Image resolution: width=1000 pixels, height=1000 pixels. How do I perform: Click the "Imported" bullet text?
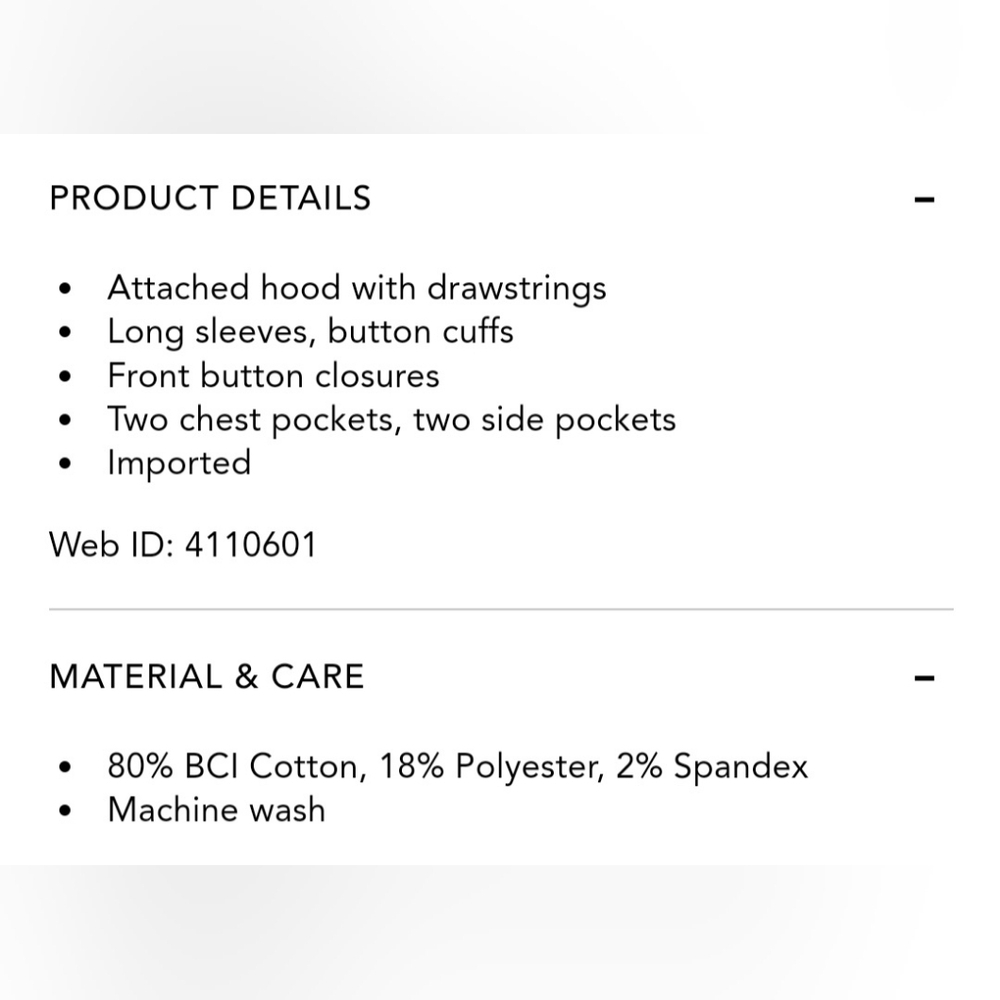tap(179, 463)
